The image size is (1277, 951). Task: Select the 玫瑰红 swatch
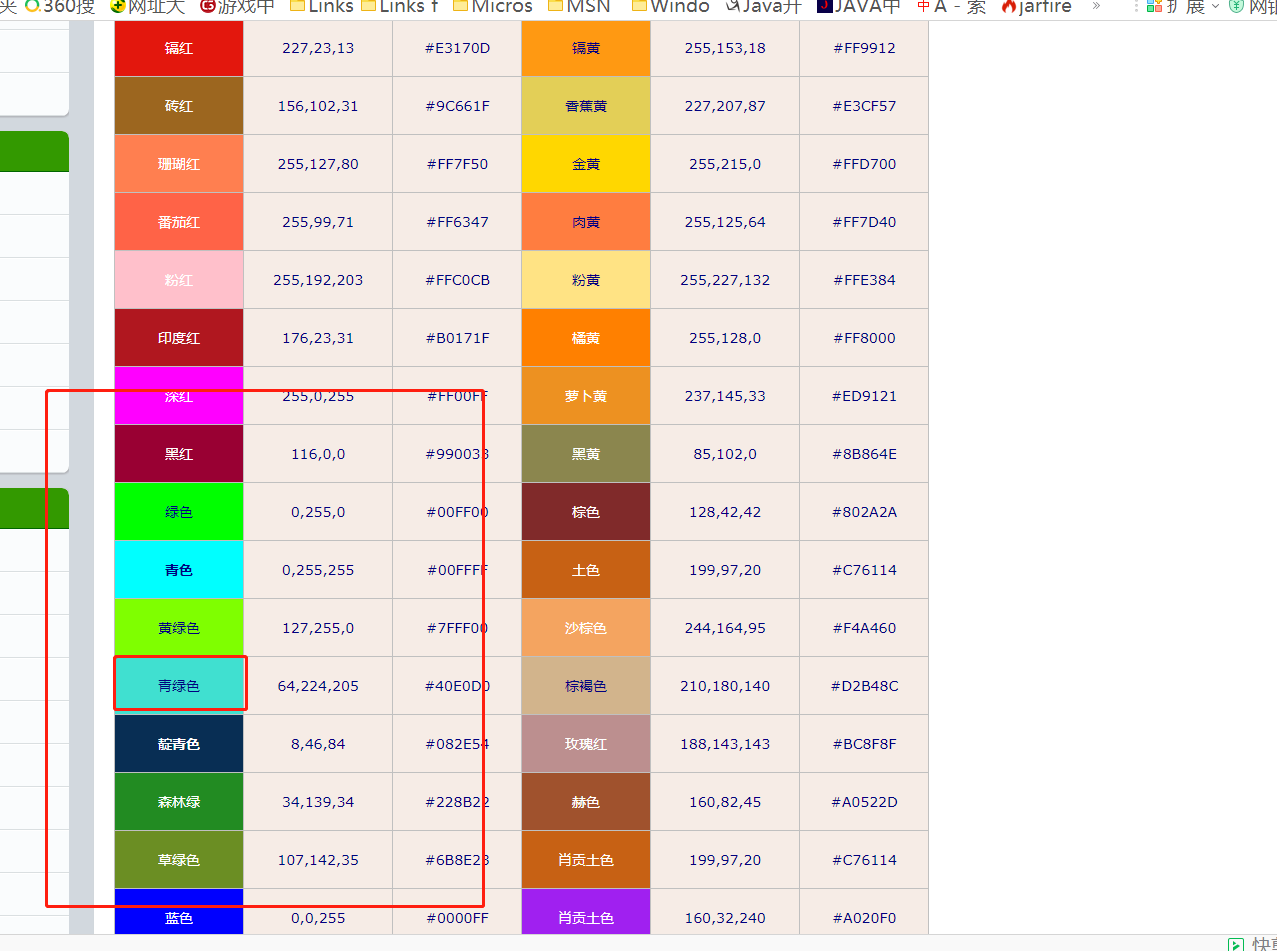[586, 744]
